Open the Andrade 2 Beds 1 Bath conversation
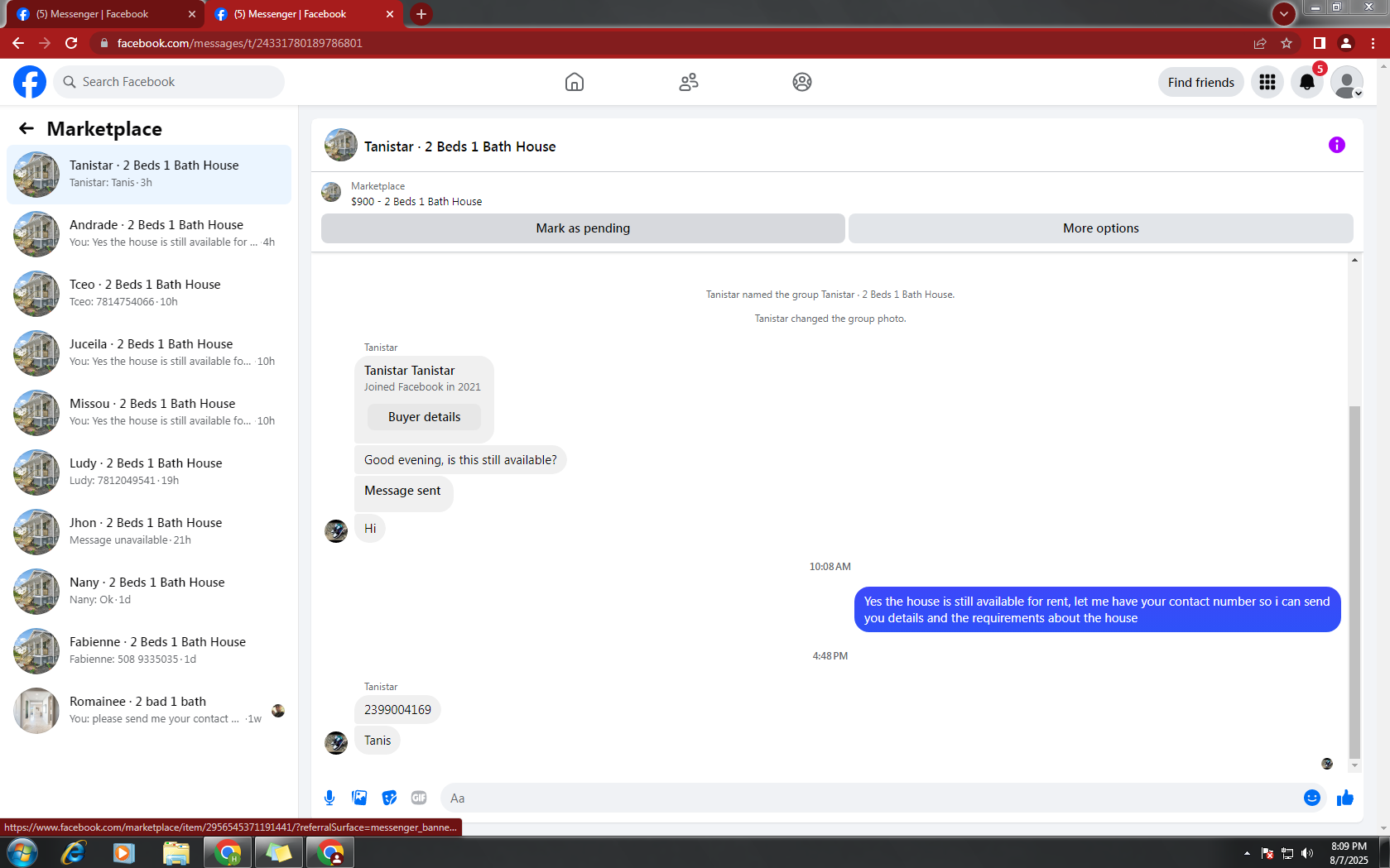 149,234
